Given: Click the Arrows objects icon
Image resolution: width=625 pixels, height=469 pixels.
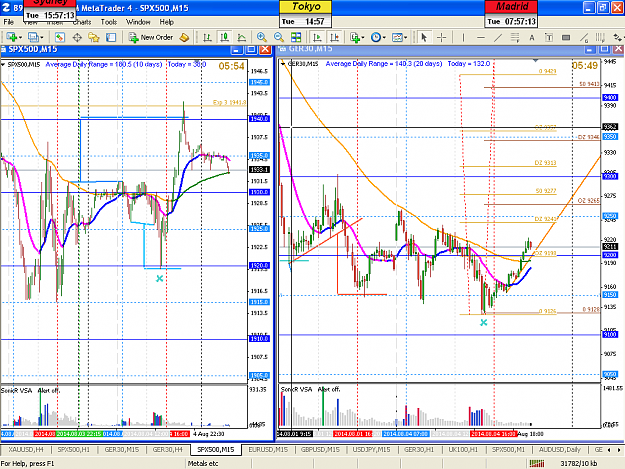Looking at the screenshot, I should tap(617, 37).
